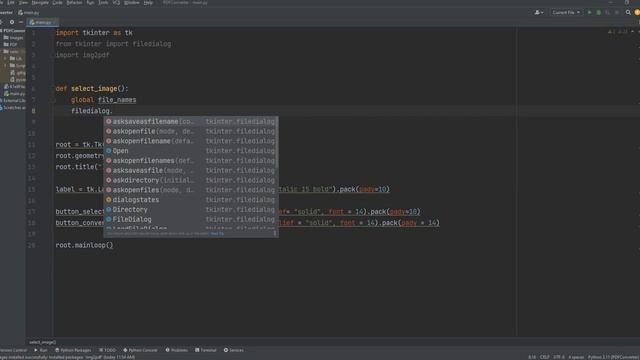This screenshot has height=360, width=640.
Task: Open the Help menu
Action: (x=148, y=2)
